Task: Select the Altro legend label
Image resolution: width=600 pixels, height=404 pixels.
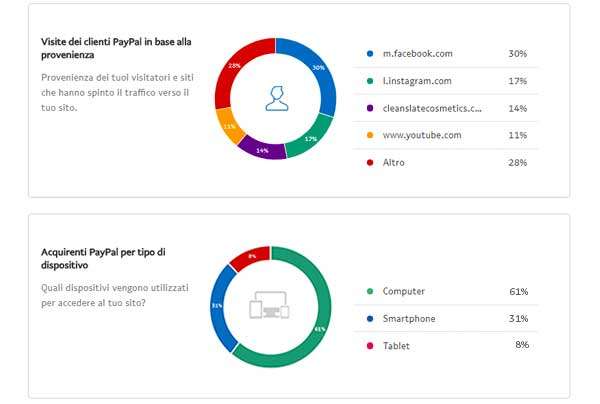Action: point(394,162)
